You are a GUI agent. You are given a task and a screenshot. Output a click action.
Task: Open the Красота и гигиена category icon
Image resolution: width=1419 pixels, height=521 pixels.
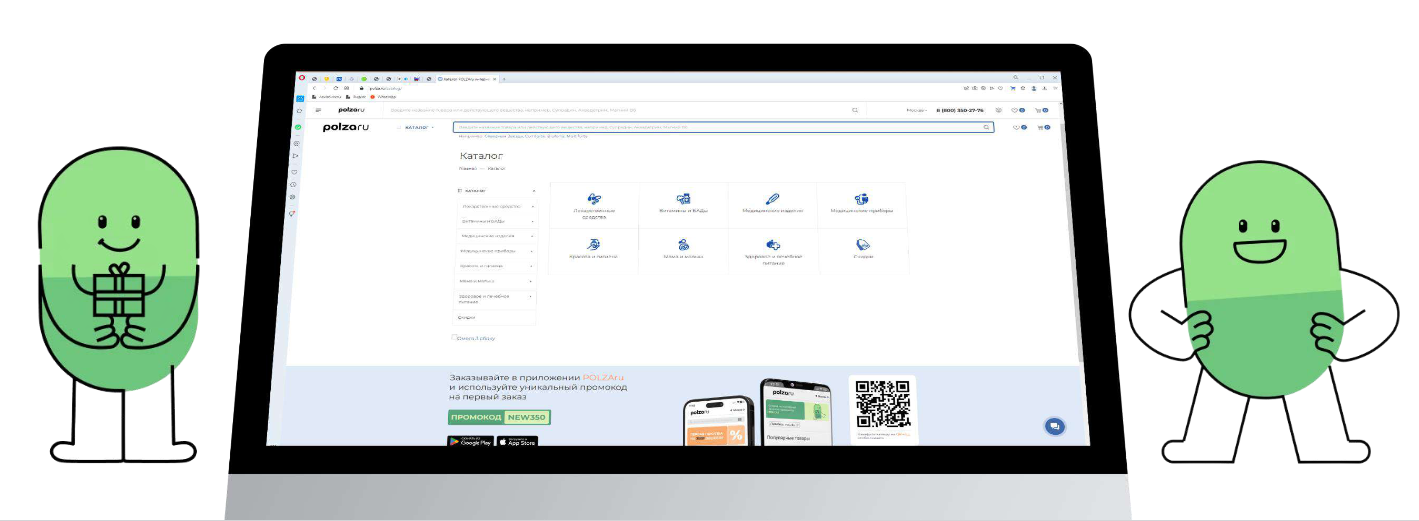point(594,244)
